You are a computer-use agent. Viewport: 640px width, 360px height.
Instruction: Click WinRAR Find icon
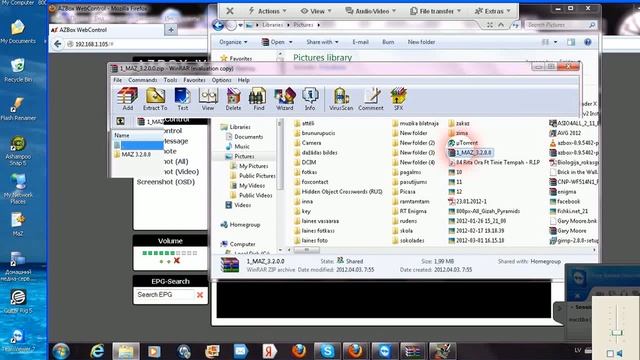258,98
